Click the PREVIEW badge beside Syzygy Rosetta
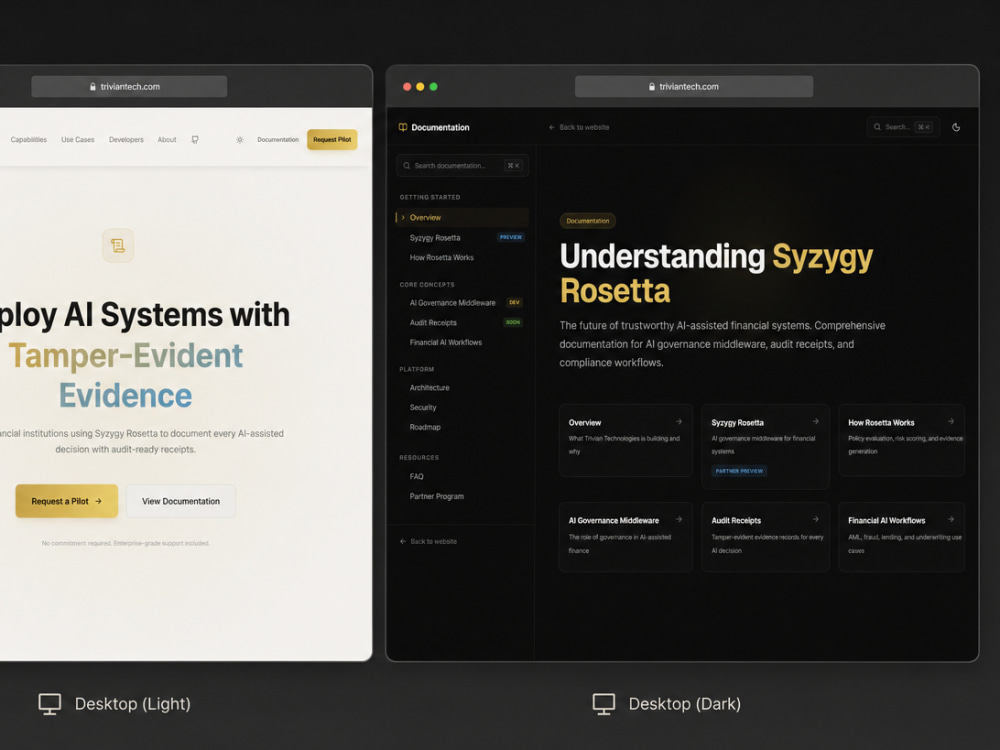 point(510,237)
